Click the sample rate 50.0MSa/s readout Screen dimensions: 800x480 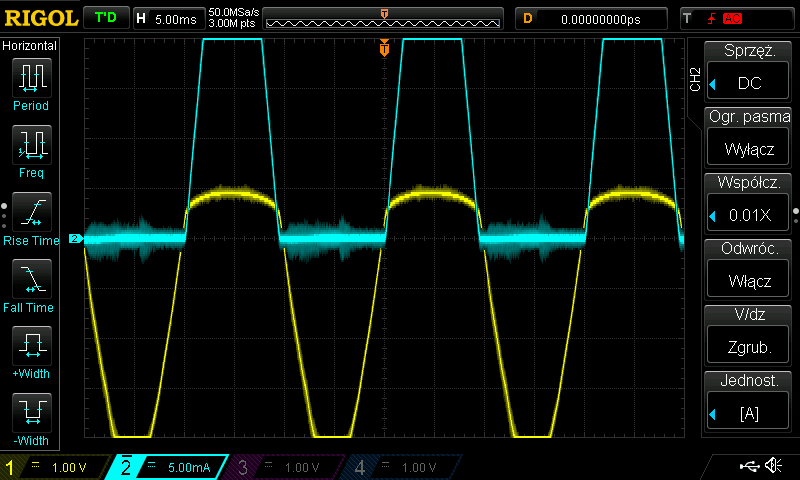[234, 12]
